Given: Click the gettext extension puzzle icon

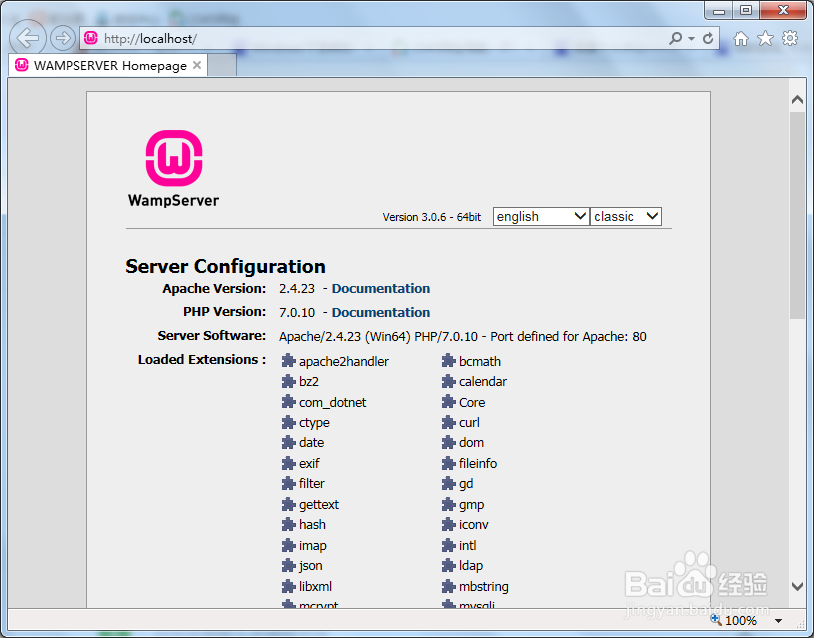Looking at the screenshot, I should point(289,504).
